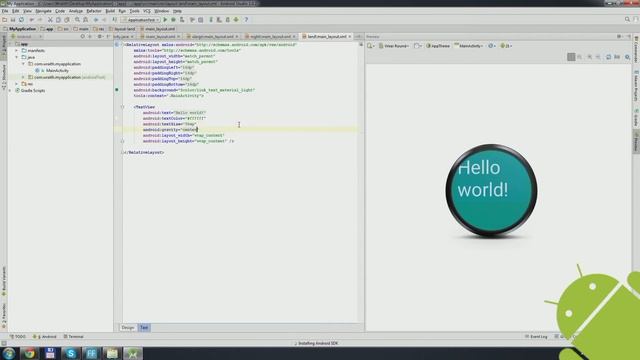Open Skype from the Windows taskbar
Image resolution: width=640 pixels, height=360 pixels.
pos(71,353)
